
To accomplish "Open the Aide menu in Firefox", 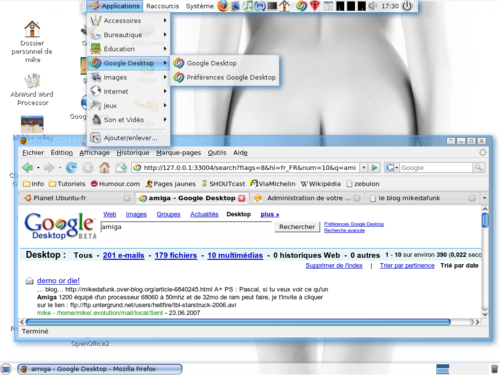I will (x=240, y=153).
